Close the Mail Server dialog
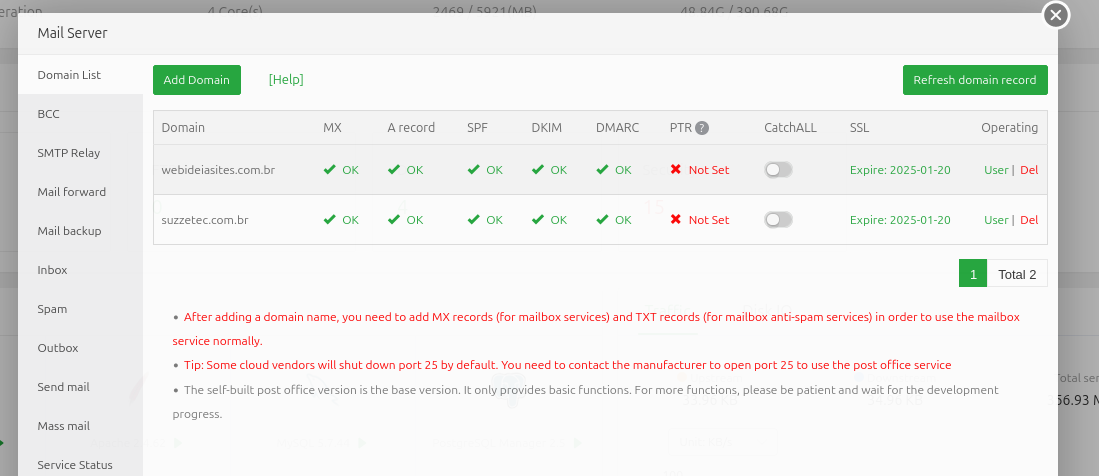 (1056, 15)
